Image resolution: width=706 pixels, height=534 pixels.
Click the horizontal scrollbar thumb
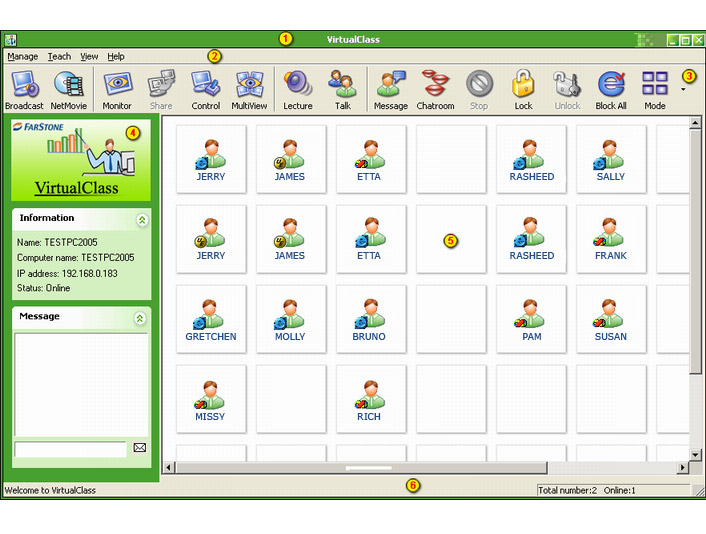pos(362,467)
